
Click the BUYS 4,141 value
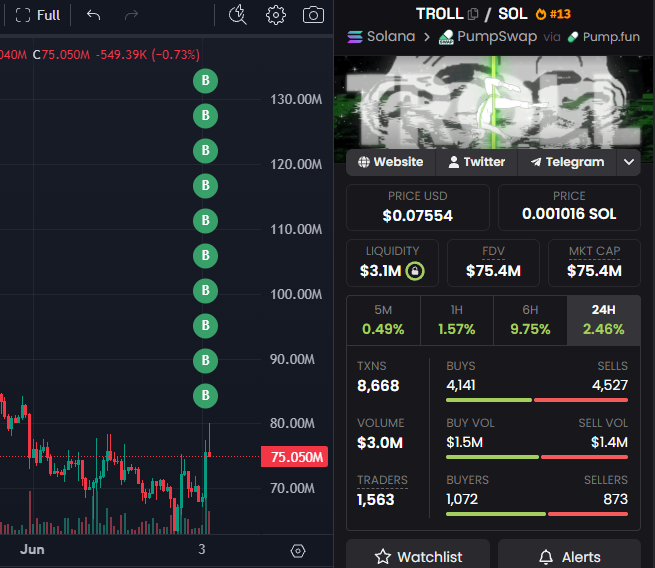point(461,385)
